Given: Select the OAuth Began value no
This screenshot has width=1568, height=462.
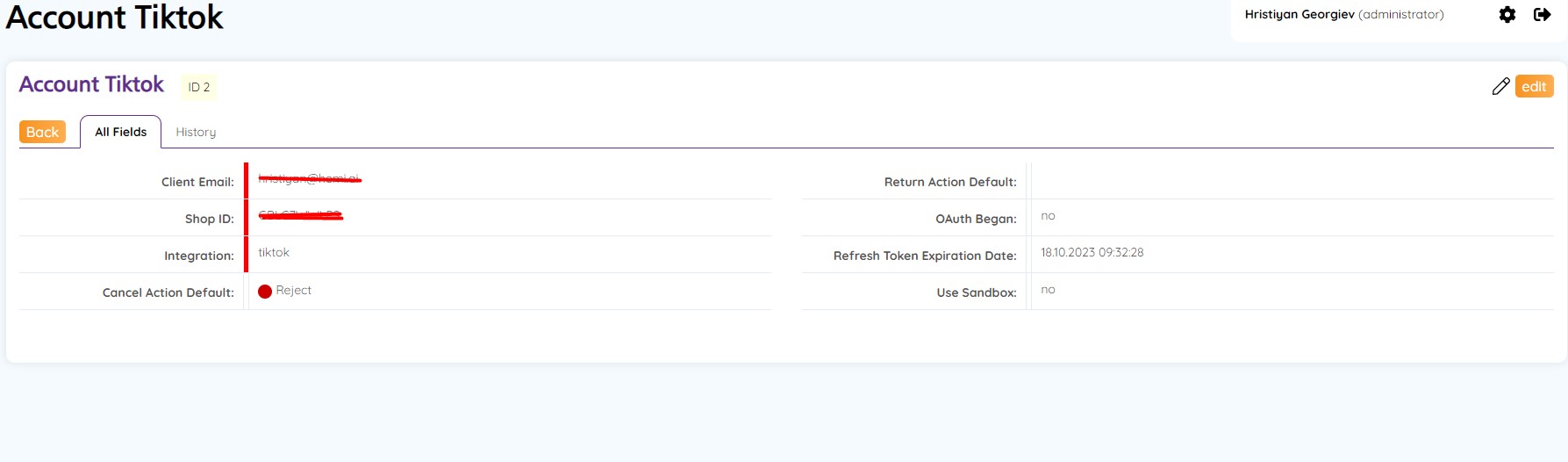Looking at the screenshot, I should point(1048,216).
